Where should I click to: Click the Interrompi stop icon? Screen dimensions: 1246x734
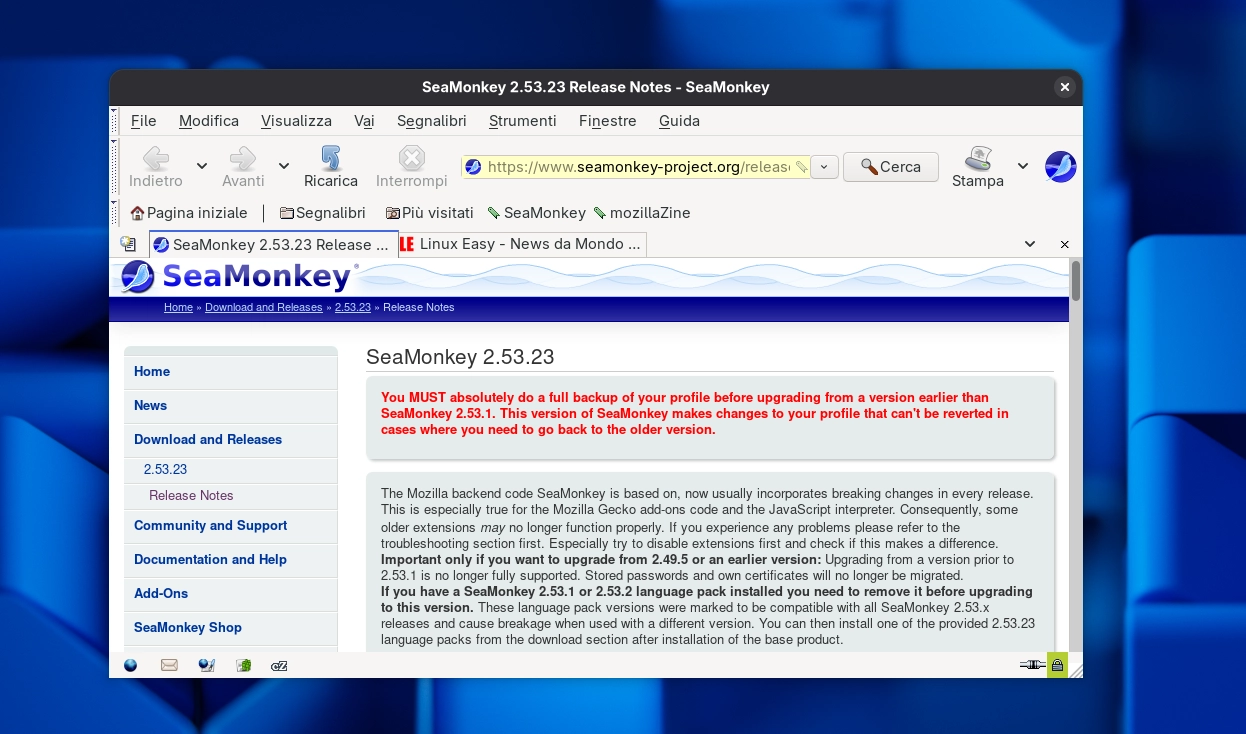(x=411, y=158)
